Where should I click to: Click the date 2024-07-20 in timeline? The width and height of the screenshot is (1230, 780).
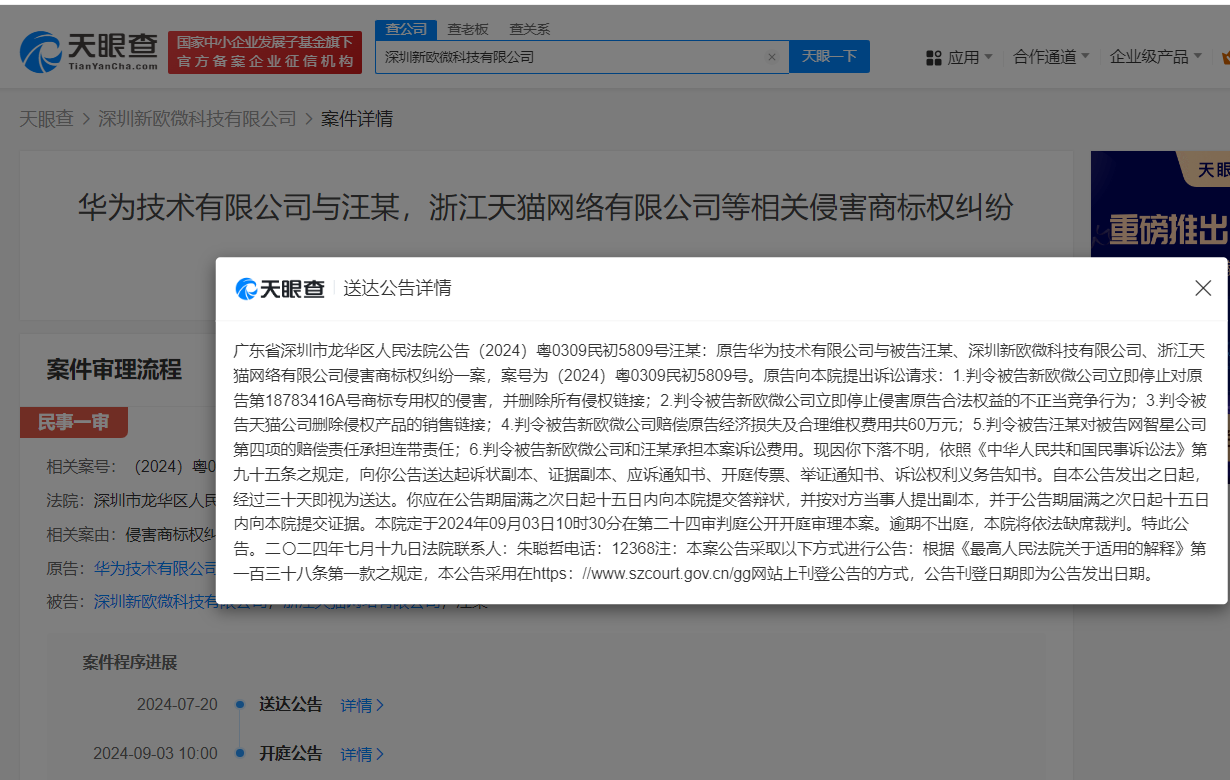click(x=177, y=705)
